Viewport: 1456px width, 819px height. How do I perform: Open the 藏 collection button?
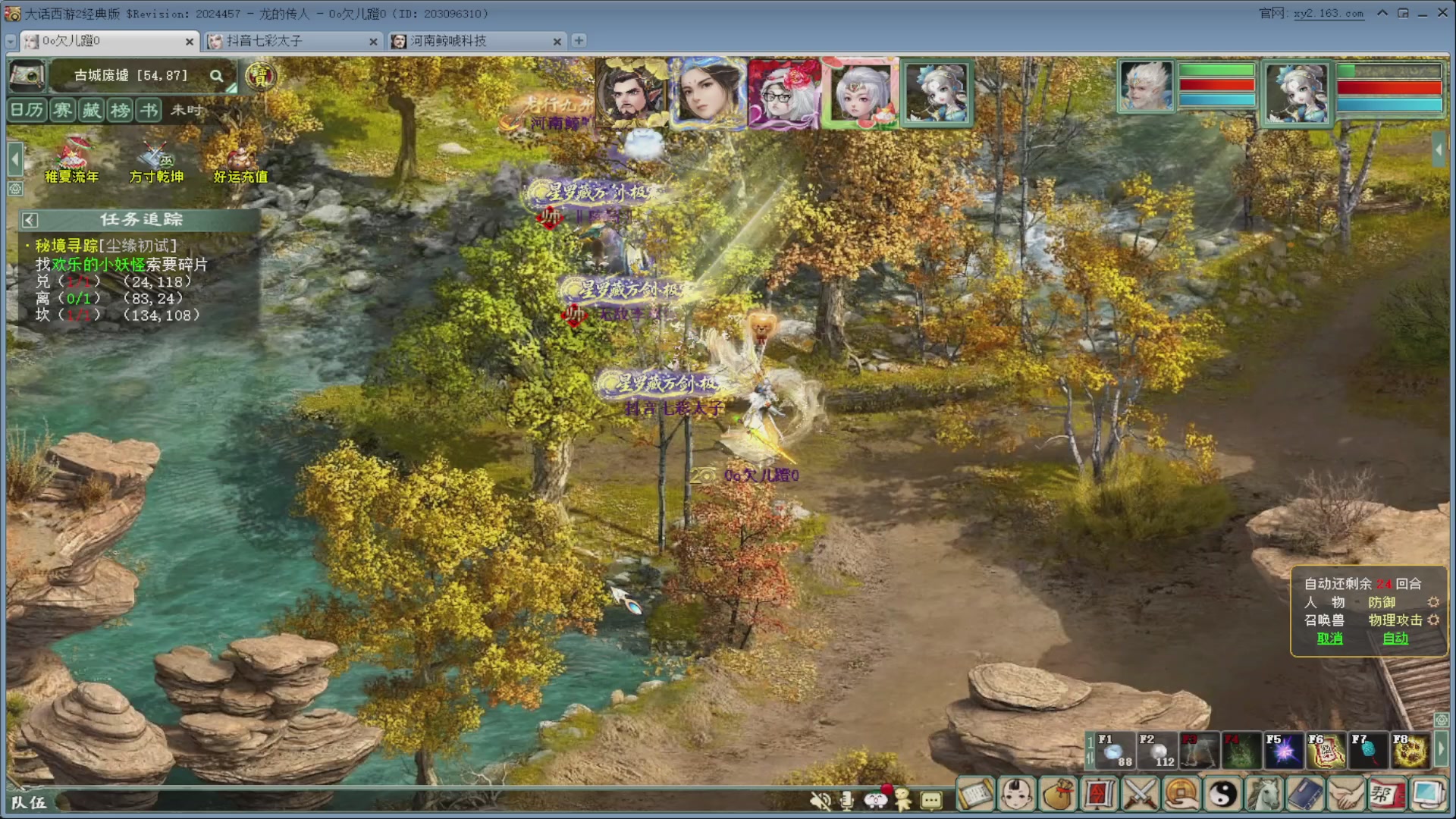pos(91,110)
